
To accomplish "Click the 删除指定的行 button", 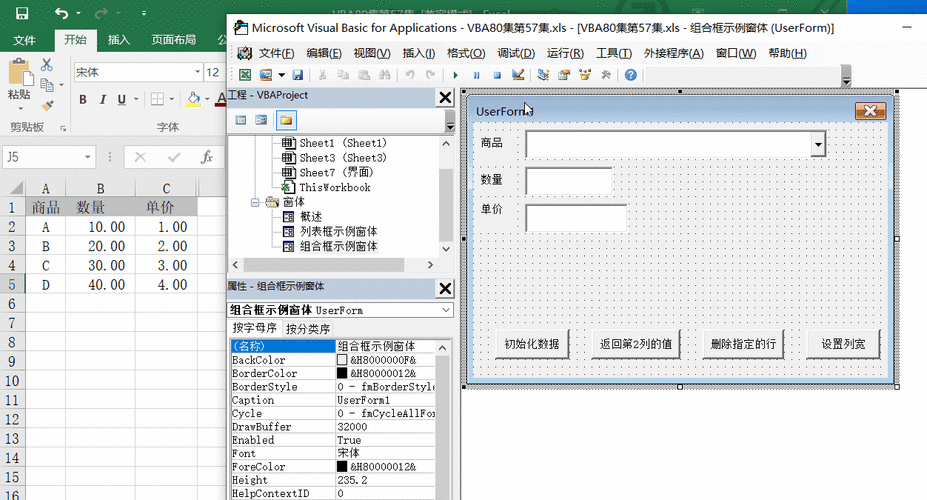I will [x=743, y=344].
